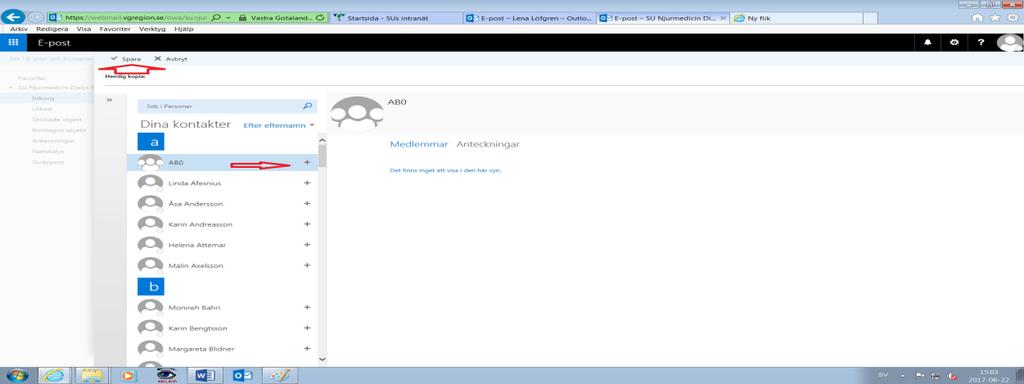Image resolution: width=1024 pixels, height=384 pixels.
Task: Open the Paint icon in taskbar
Action: click(280, 376)
